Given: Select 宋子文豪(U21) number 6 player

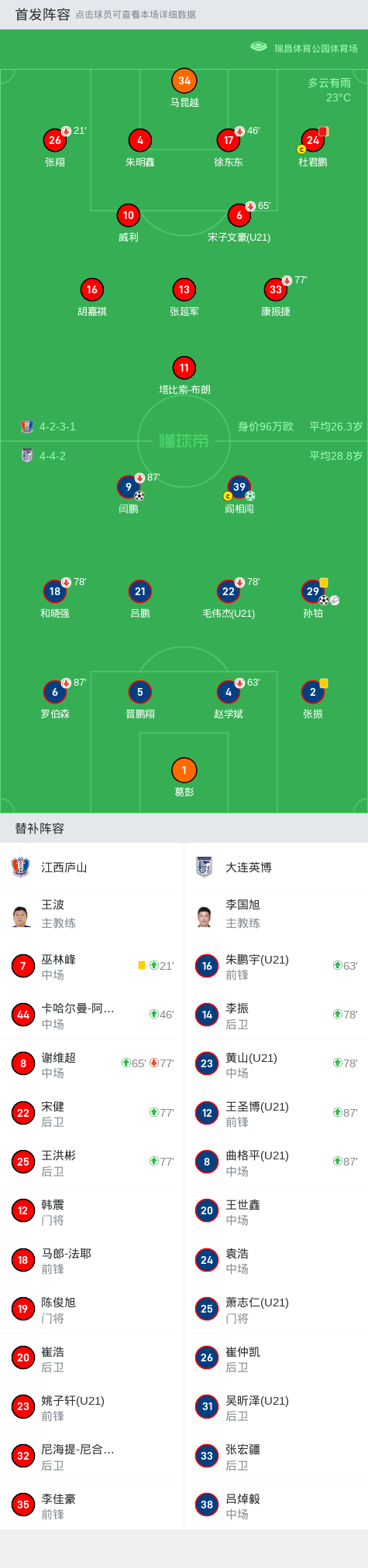Looking at the screenshot, I should (x=239, y=215).
